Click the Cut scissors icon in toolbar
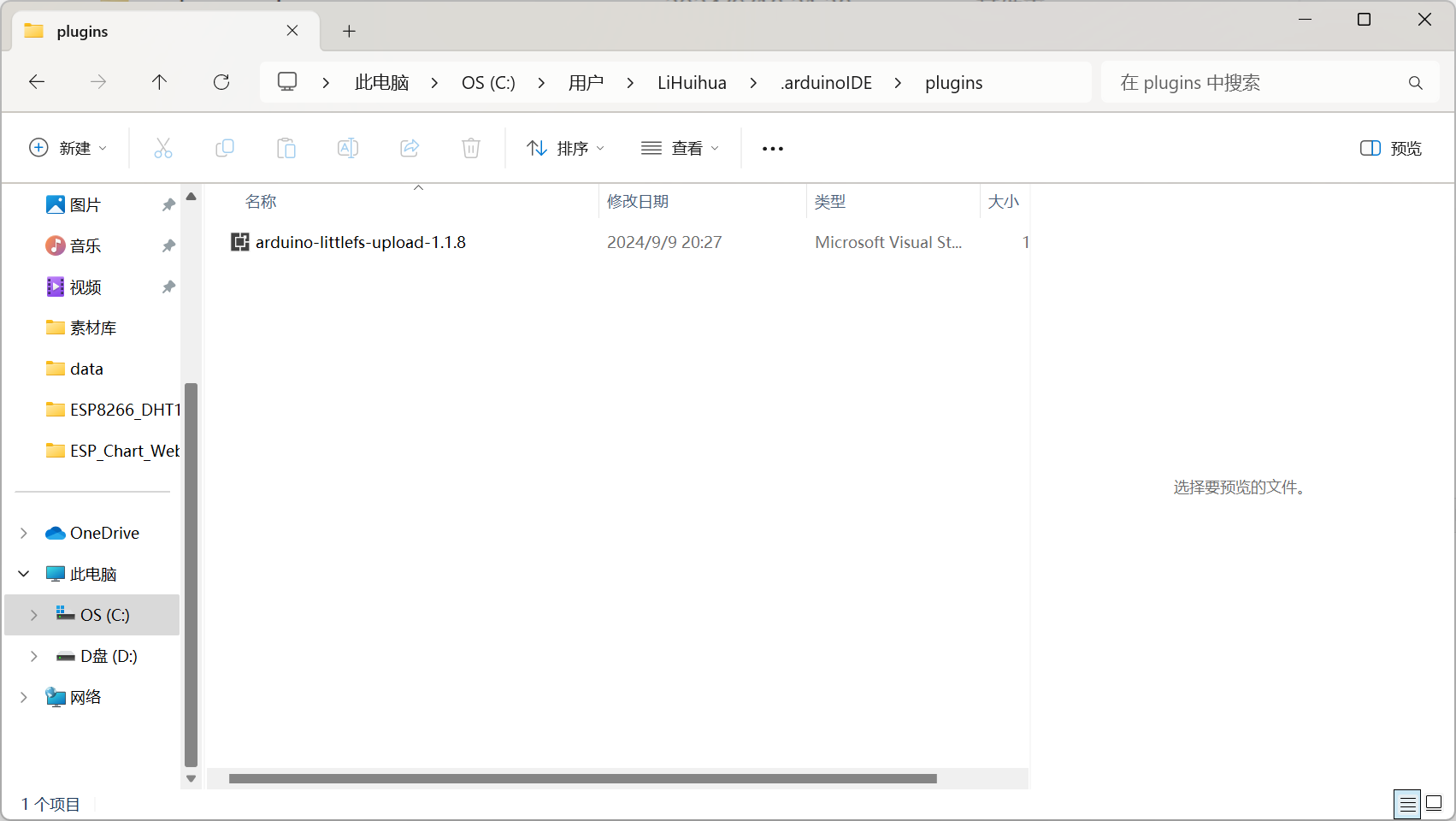The width and height of the screenshot is (1456, 821). point(162,148)
